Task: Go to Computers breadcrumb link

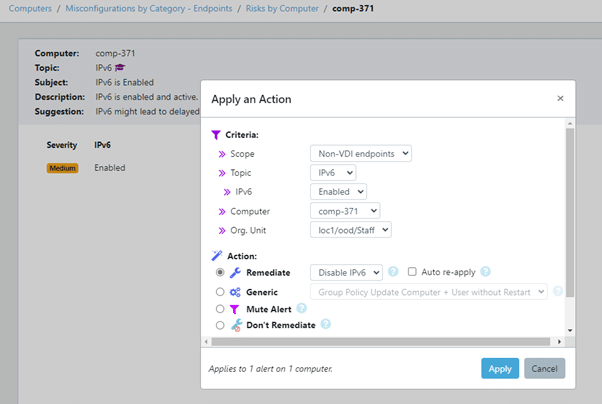Action: (x=30, y=8)
